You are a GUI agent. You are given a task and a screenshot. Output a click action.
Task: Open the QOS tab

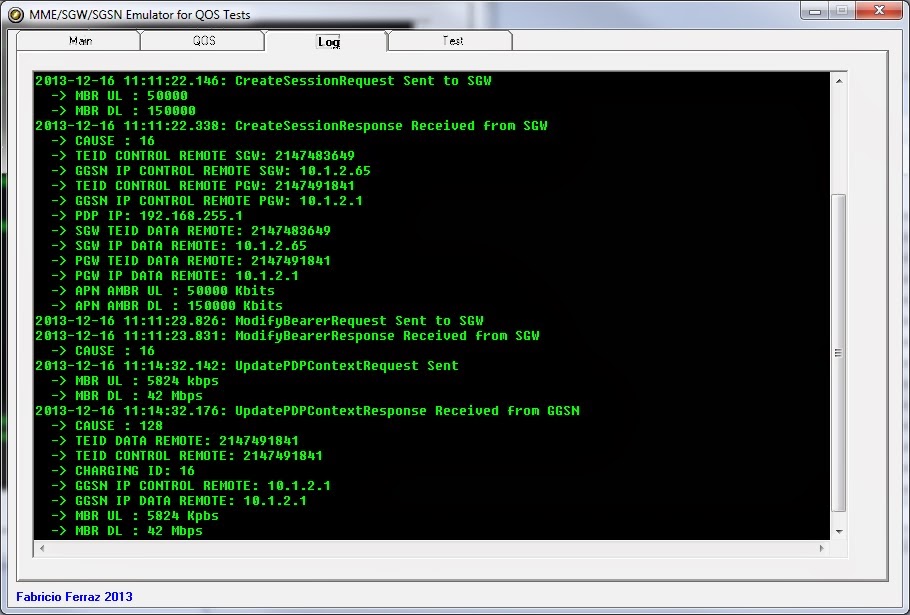pos(200,41)
